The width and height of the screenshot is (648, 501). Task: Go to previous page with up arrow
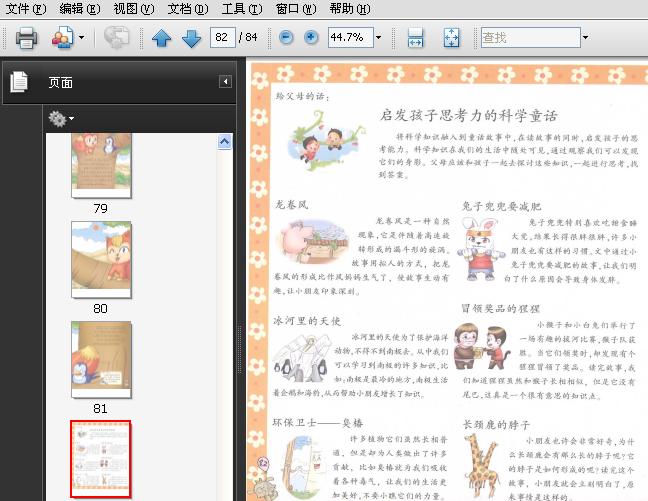point(162,38)
